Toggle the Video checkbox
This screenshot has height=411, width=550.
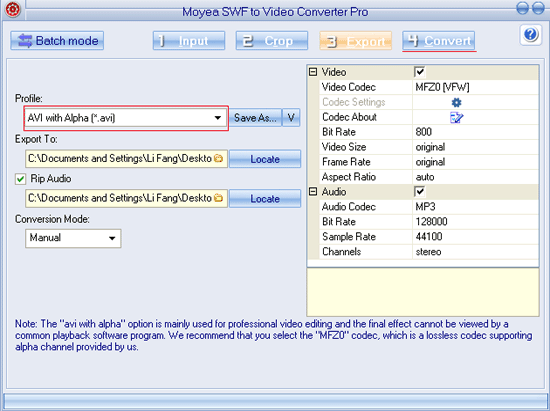pyautogui.click(x=420, y=72)
